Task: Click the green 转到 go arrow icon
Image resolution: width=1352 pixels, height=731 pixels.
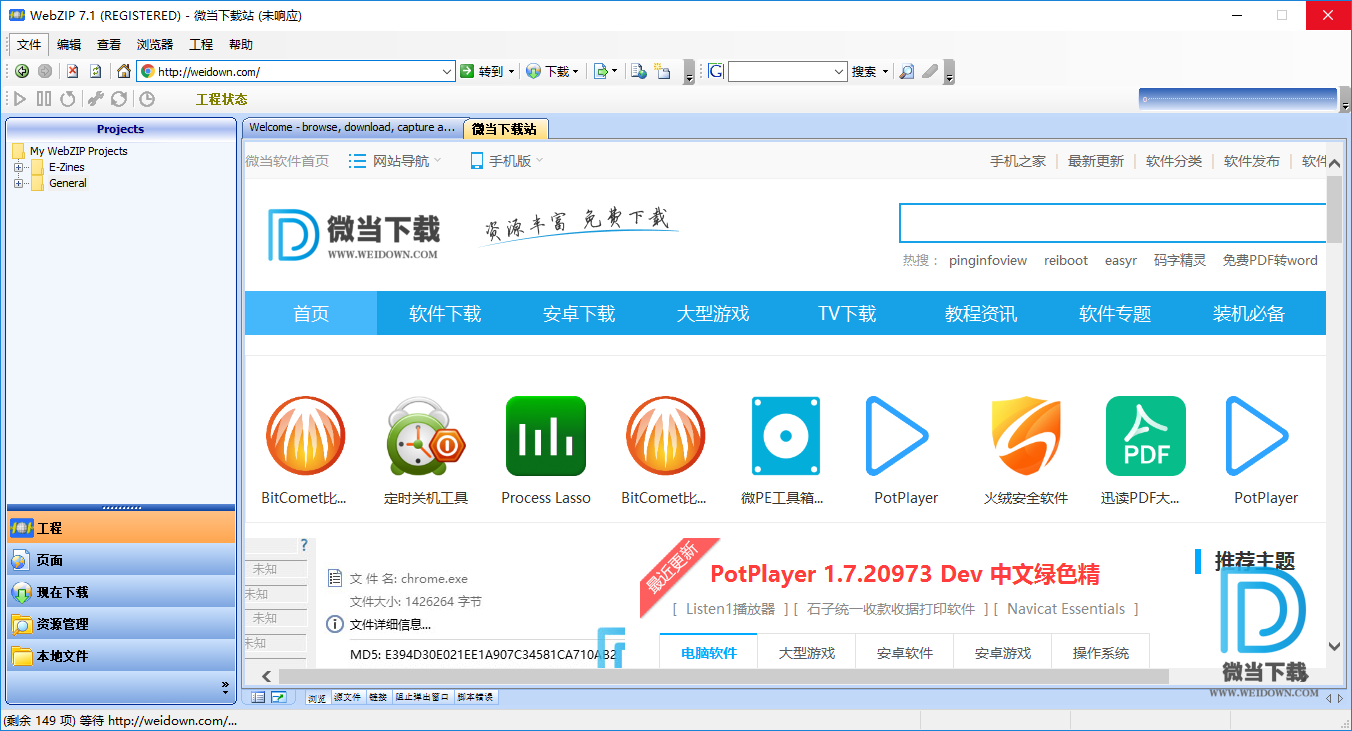Action: (467, 71)
